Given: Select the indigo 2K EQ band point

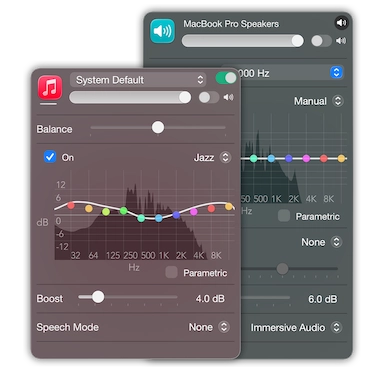Looking at the screenshot, I should pos(176,215).
